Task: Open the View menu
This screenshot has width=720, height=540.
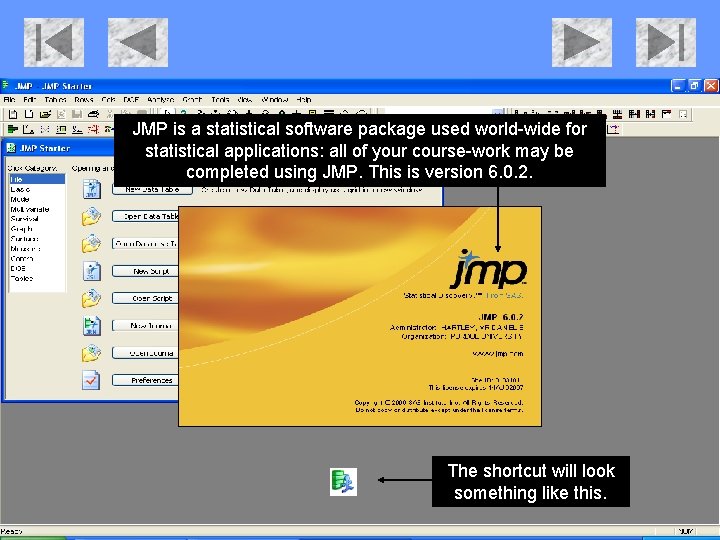Action: point(245,99)
